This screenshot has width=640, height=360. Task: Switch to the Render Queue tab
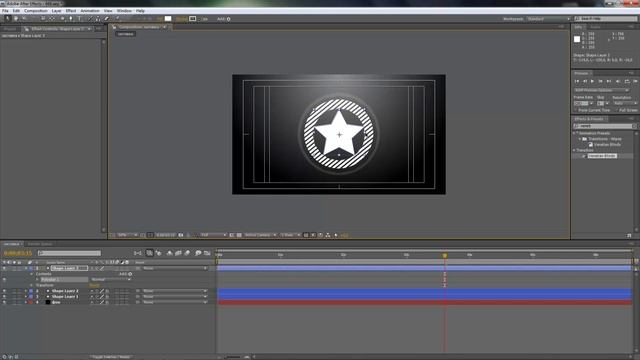pyautogui.click(x=40, y=244)
